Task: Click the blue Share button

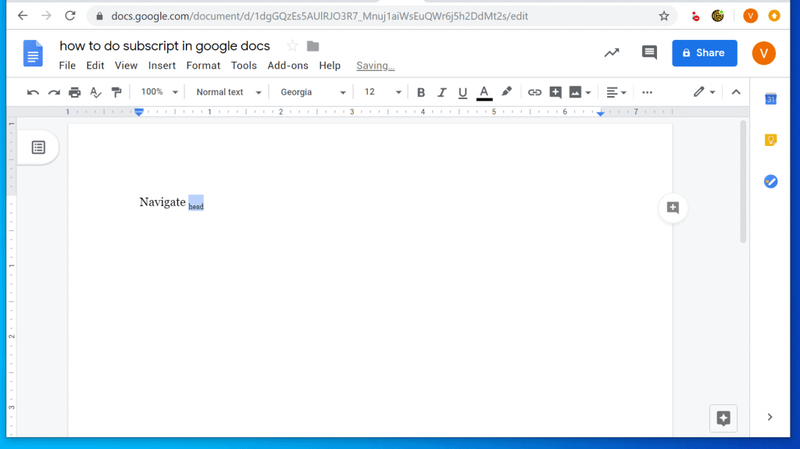Action: point(704,53)
